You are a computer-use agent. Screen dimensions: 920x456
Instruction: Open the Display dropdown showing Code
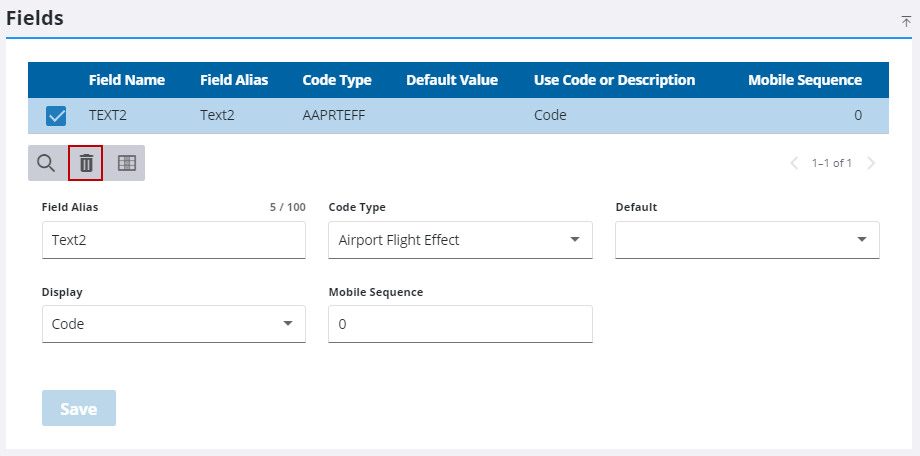coord(174,324)
